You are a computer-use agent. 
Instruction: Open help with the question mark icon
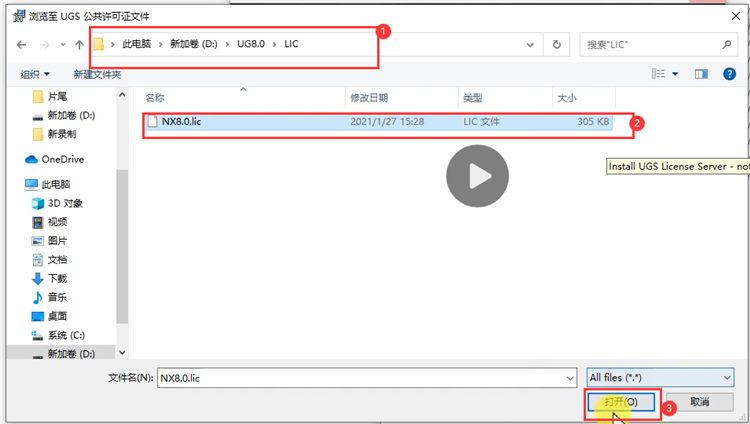click(729, 74)
